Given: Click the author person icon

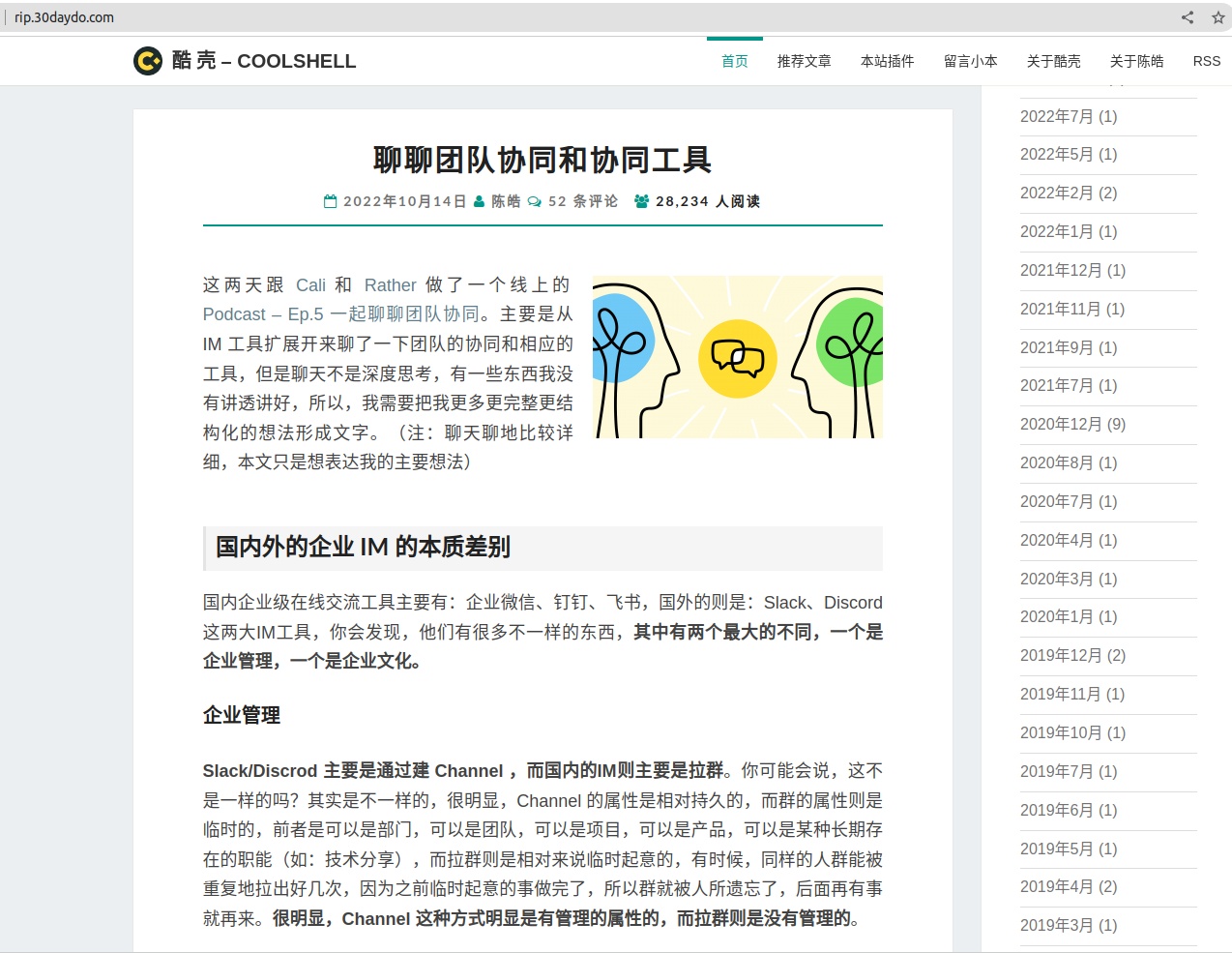Looking at the screenshot, I should pyautogui.click(x=479, y=201).
